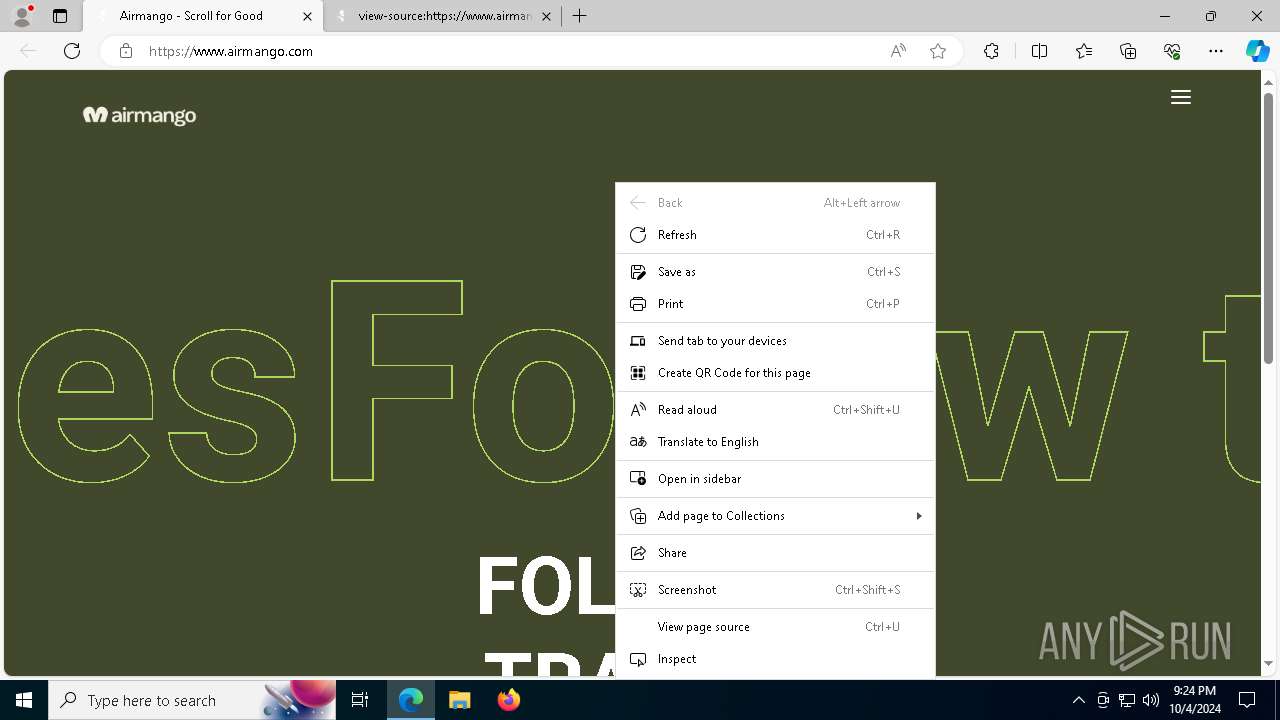Click scrollbar down arrow
The width and height of the screenshot is (1280, 720).
click(x=1269, y=663)
